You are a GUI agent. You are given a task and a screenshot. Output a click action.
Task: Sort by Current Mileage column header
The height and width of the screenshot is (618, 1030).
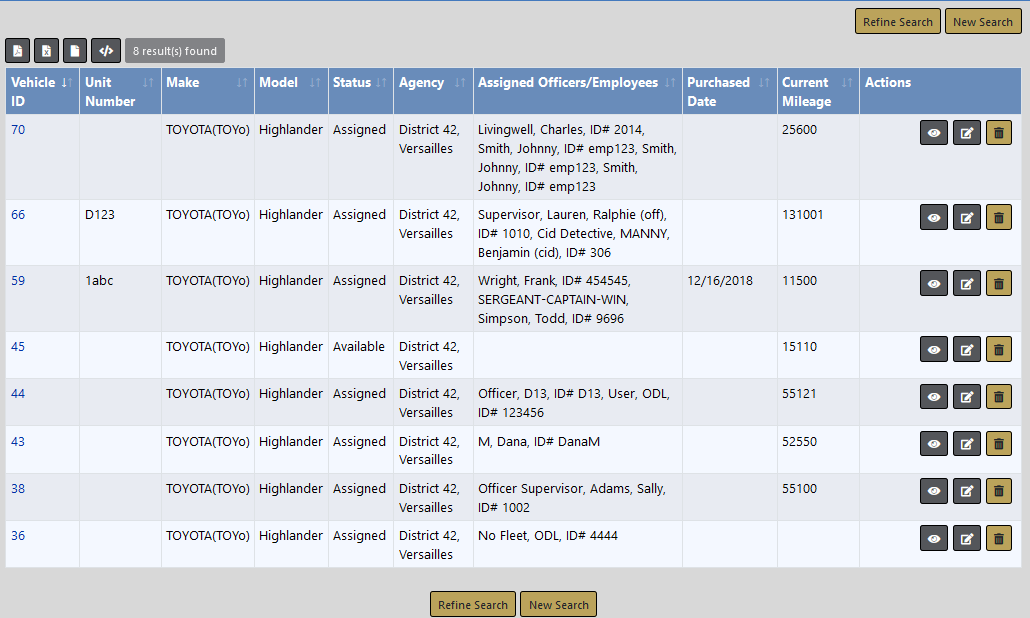click(x=817, y=91)
